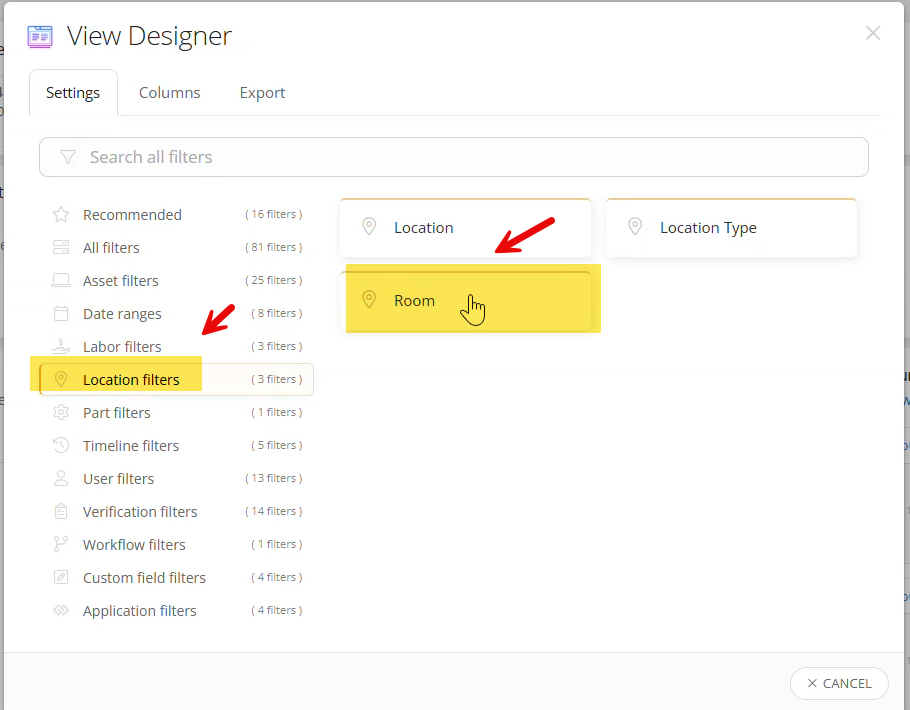Click the diamond icon beside Application filters

coord(62,610)
